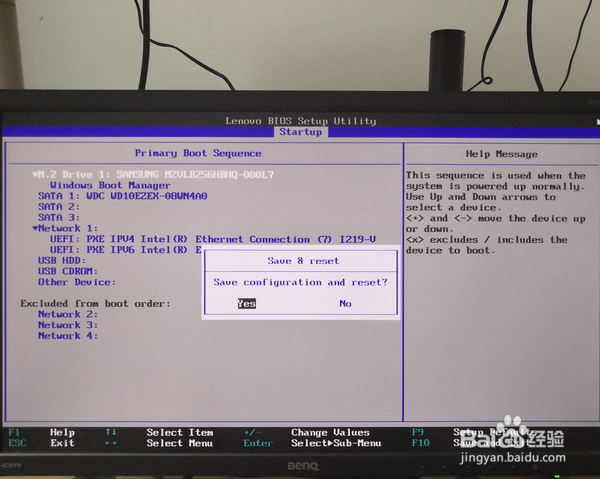Confirm with Yes in Save & reset dialog
This screenshot has height=479, width=600.
point(247,303)
